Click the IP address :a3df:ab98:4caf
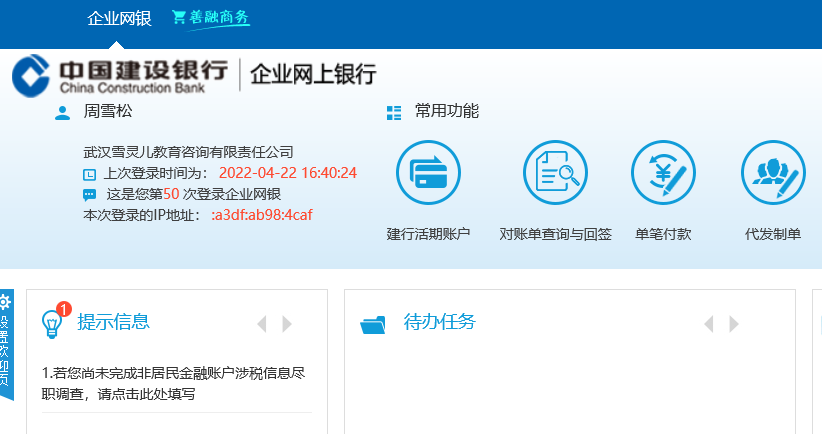 coord(262,215)
